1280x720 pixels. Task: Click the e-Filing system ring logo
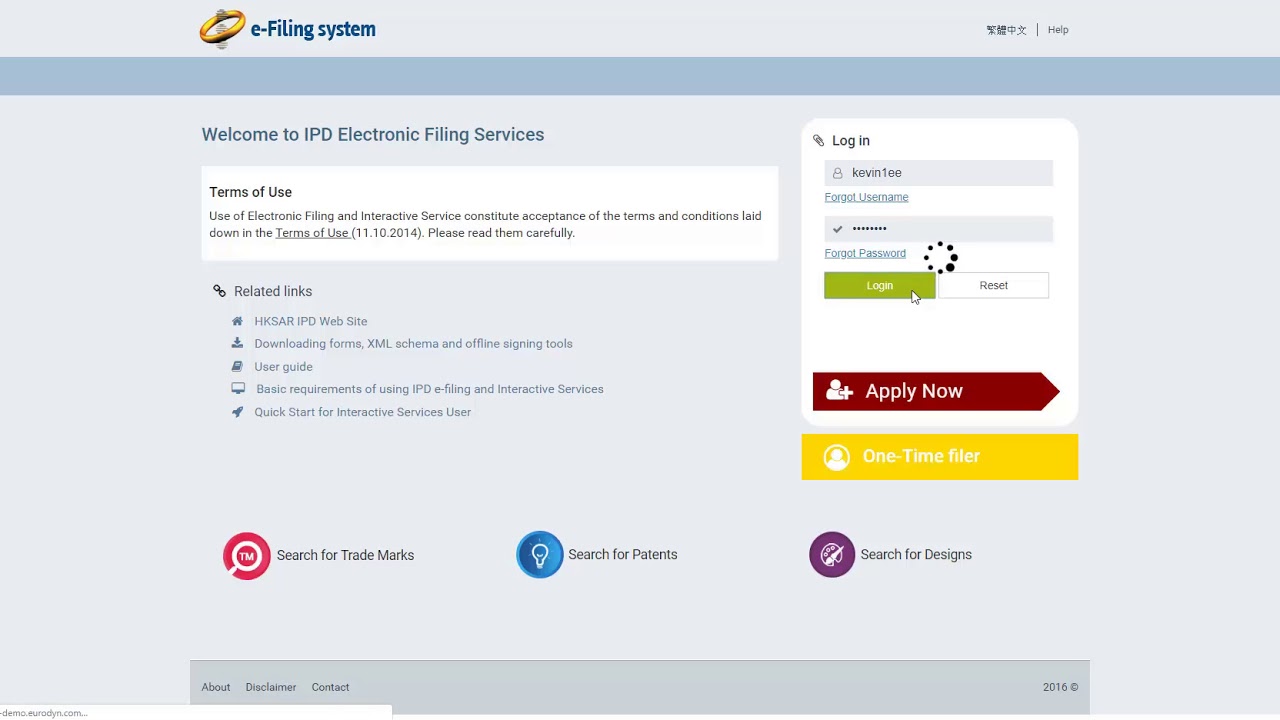tap(222, 29)
